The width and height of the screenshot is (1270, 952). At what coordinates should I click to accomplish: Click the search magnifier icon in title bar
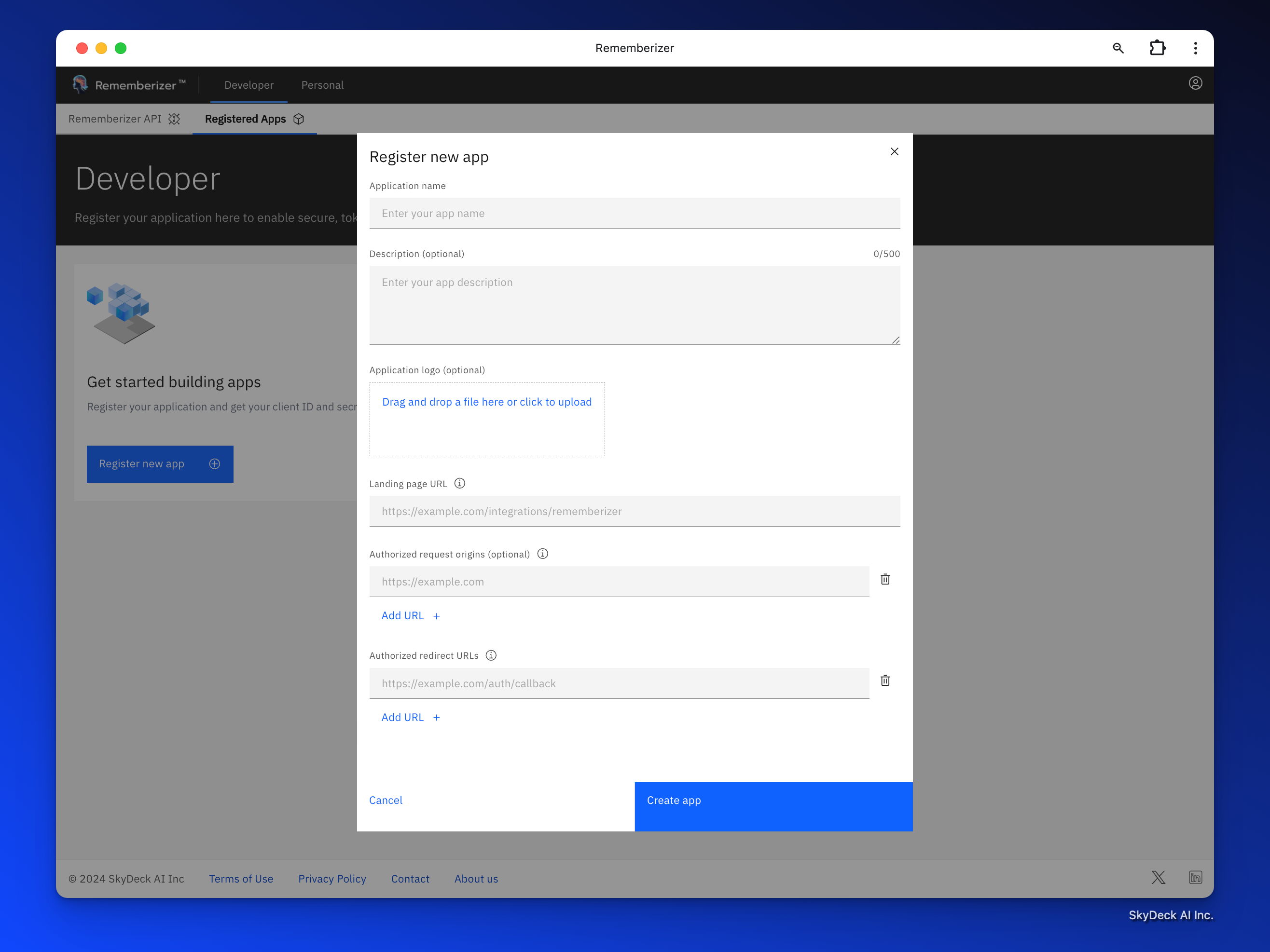click(1118, 48)
